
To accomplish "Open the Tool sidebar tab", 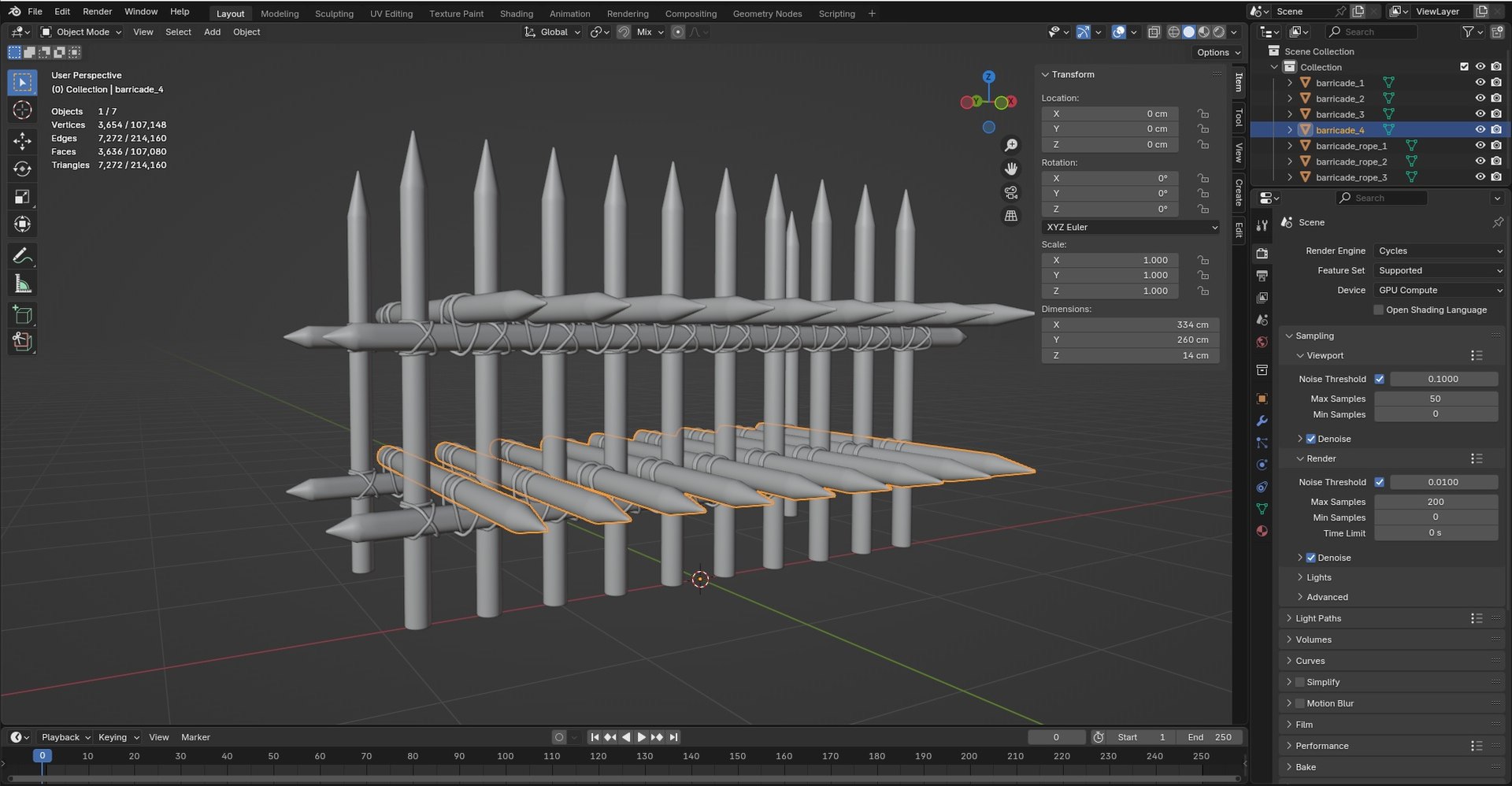I will [x=1240, y=118].
